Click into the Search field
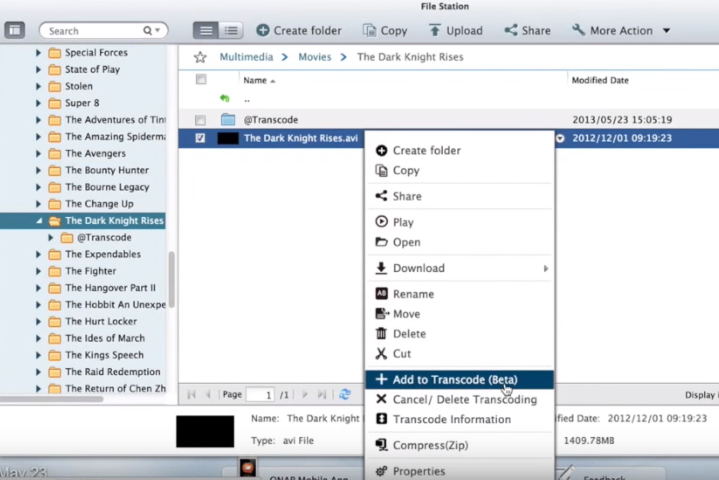The image size is (719, 480). [93, 31]
